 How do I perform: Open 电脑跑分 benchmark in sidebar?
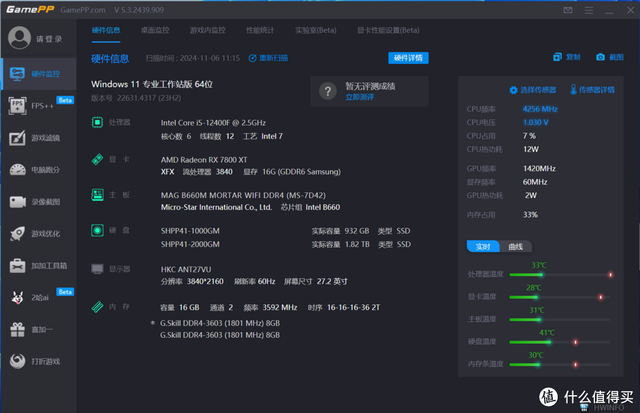39,170
